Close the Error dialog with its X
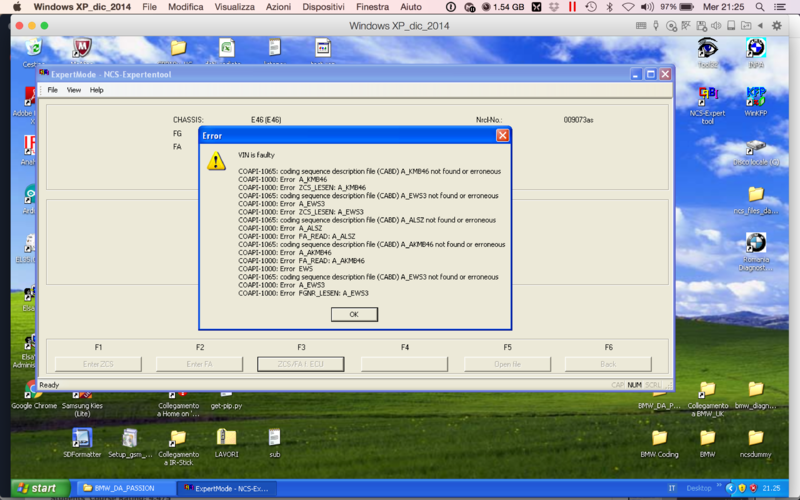 point(503,135)
